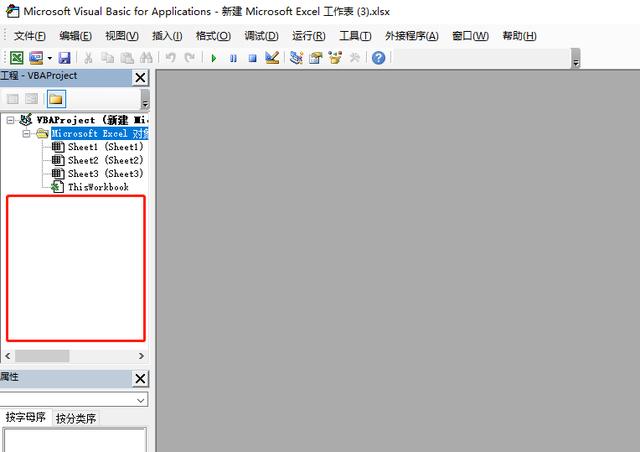Click project panel horizontal scrollbar right arrow
Image resolution: width=640 pixels, height=452 pixels.
pos(141,355)
